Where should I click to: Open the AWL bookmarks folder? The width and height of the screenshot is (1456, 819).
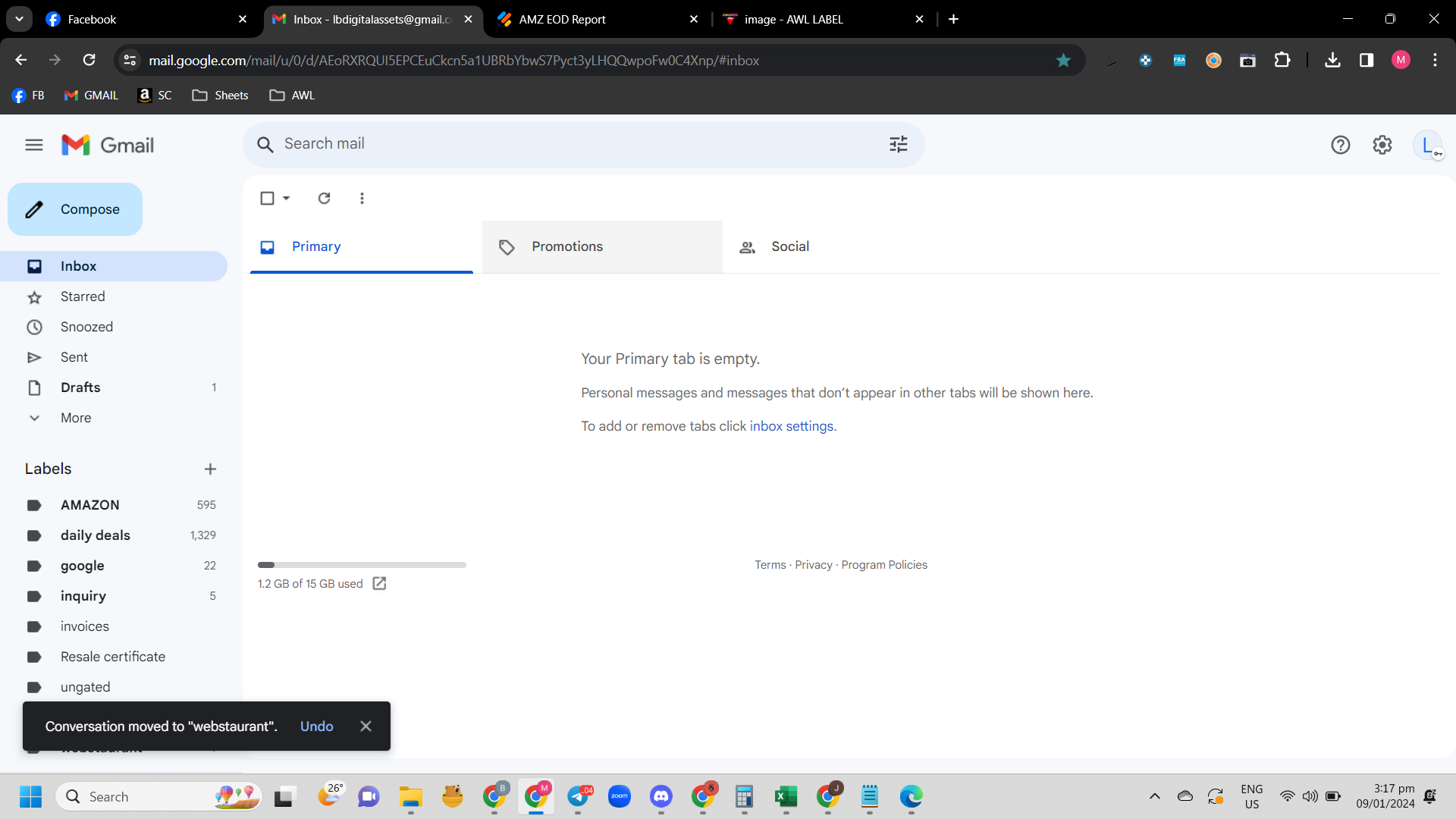[292, 95]
